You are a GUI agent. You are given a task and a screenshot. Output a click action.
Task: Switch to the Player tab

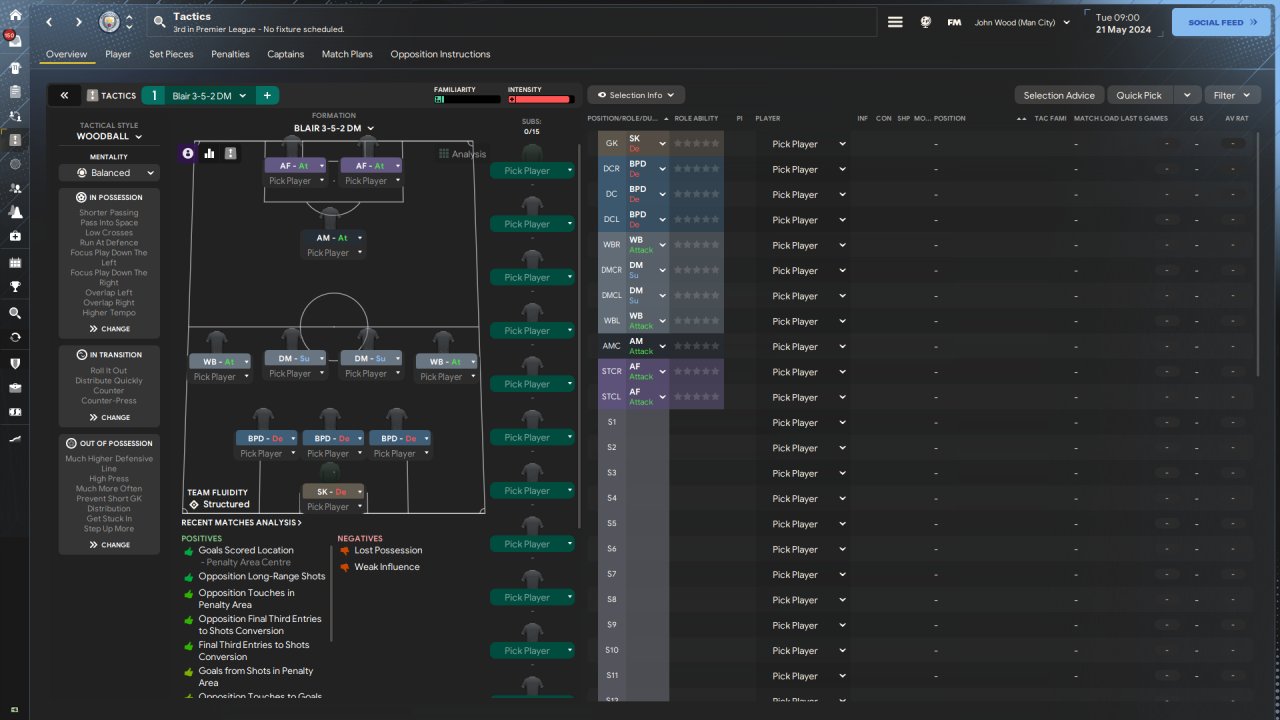click(118, 54)
